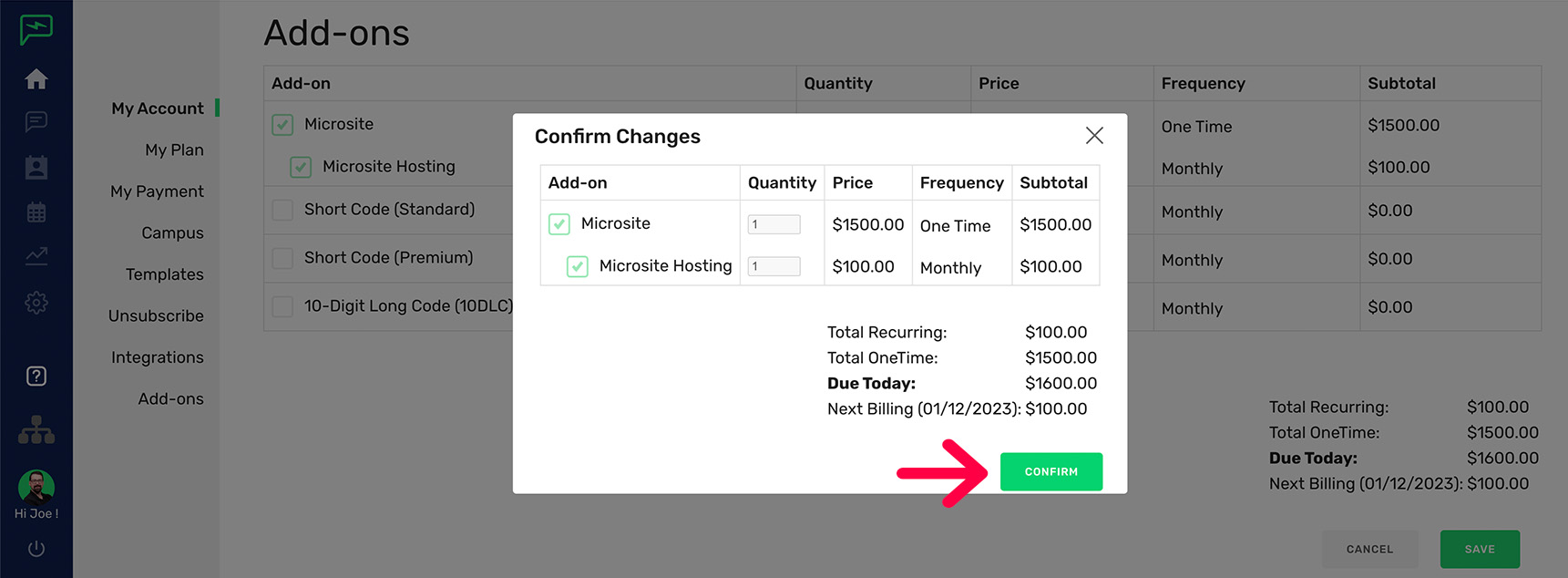Screen dimensions: 1568x578
Task: Click the power logout icon
Action: [36, 549]
